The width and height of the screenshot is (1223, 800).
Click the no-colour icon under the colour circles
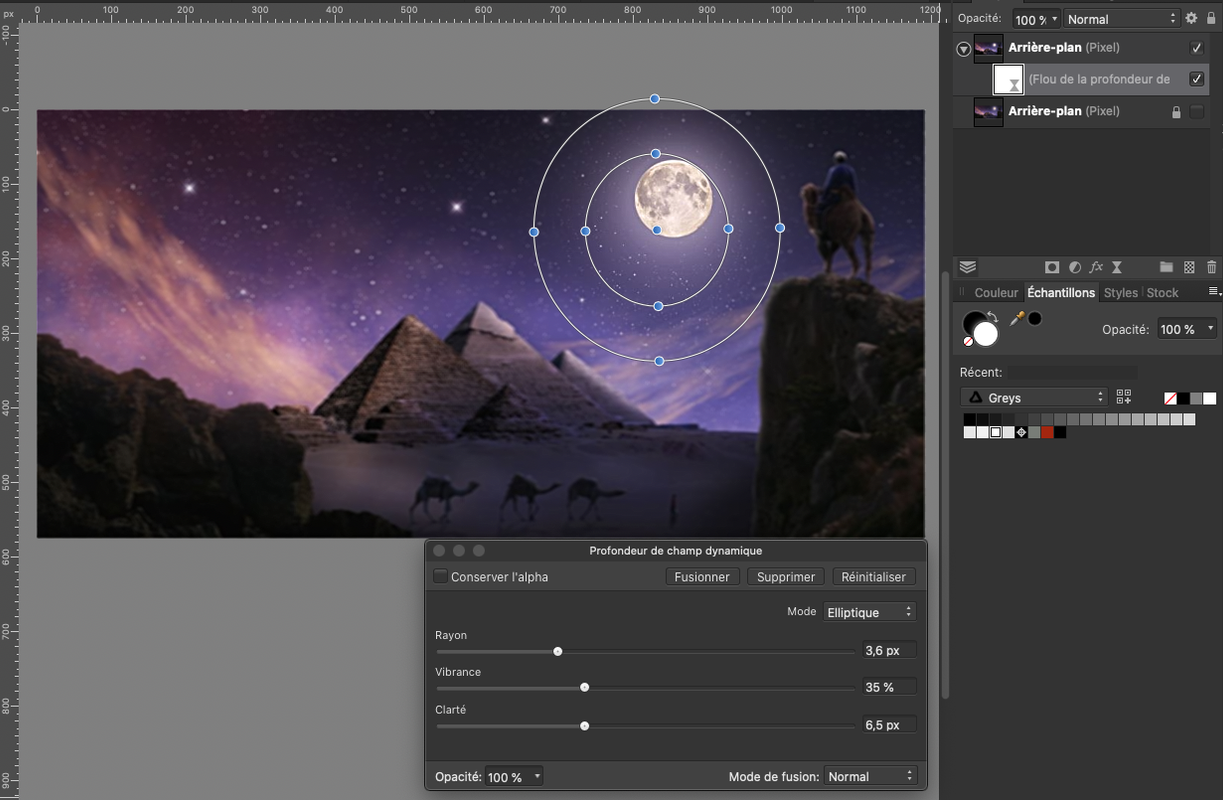click(x=968, y=341)
